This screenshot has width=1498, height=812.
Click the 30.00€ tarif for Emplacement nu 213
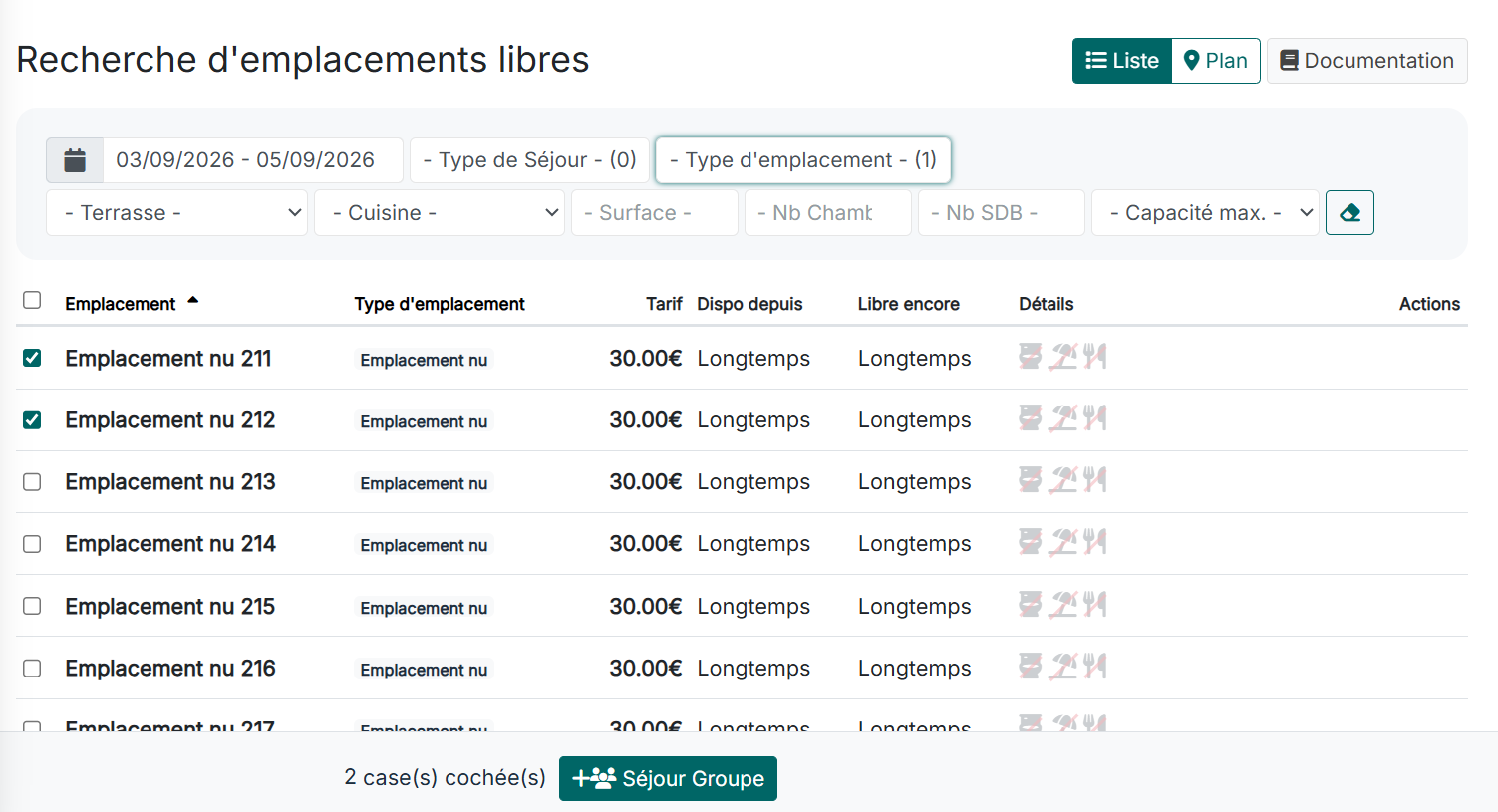click(646, 482)
